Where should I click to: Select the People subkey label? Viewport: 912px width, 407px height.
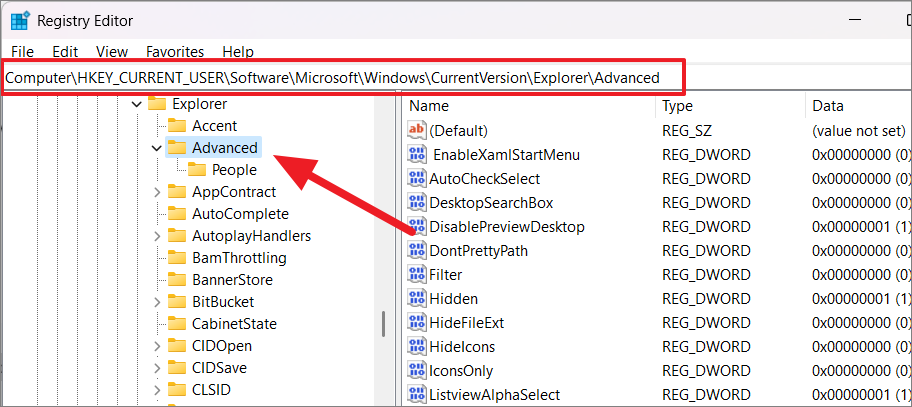(x=234, y=170)
